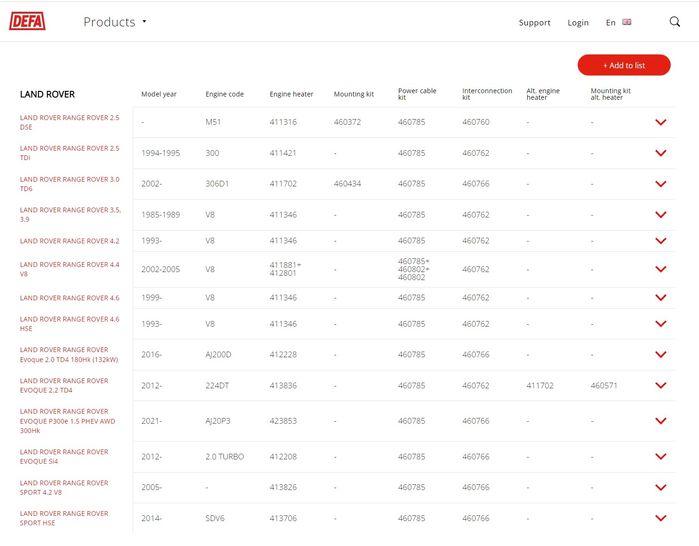Click engine code 306D1
This screenshot has width=699, height=546.
pos(217,184)
